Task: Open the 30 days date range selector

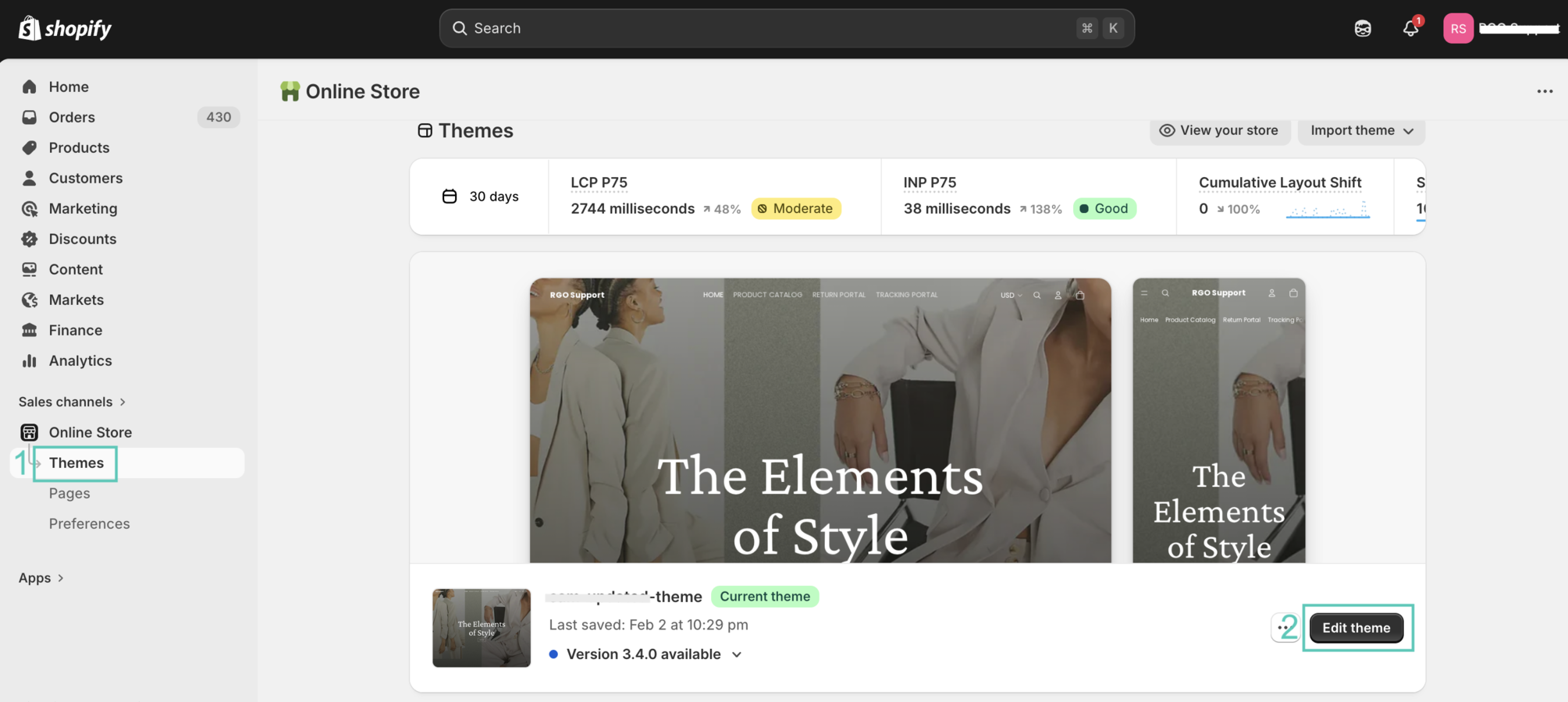Action: 480,197
